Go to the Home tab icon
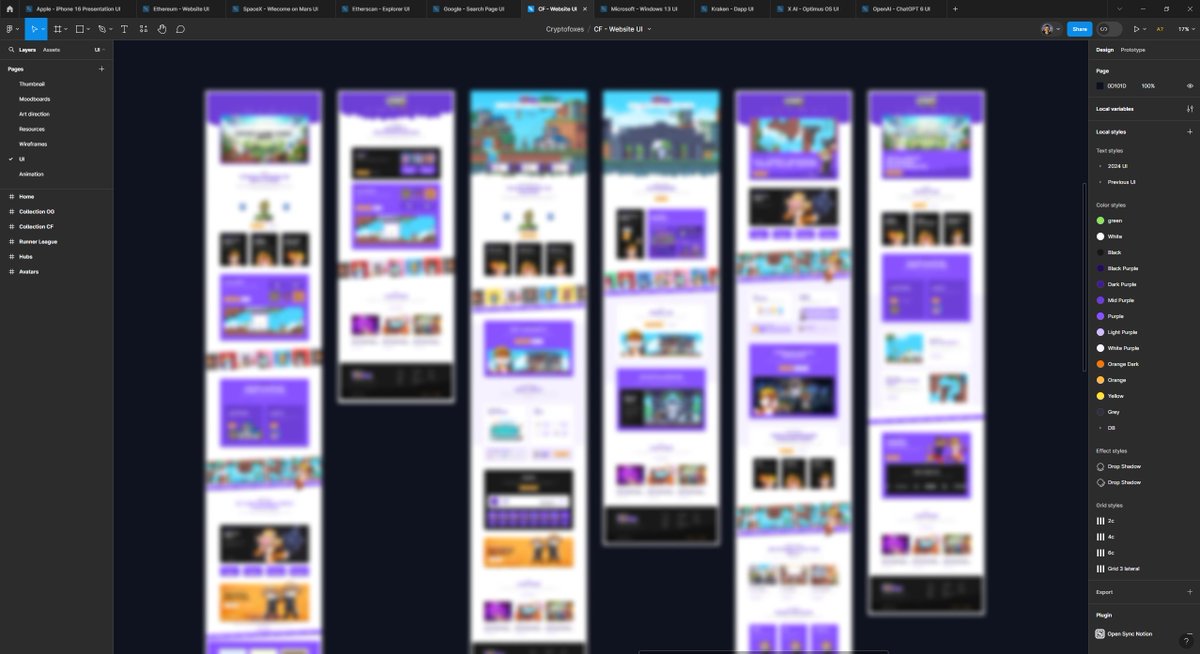1200x654 pixels. pyautogui.click(x=9, y=8)
